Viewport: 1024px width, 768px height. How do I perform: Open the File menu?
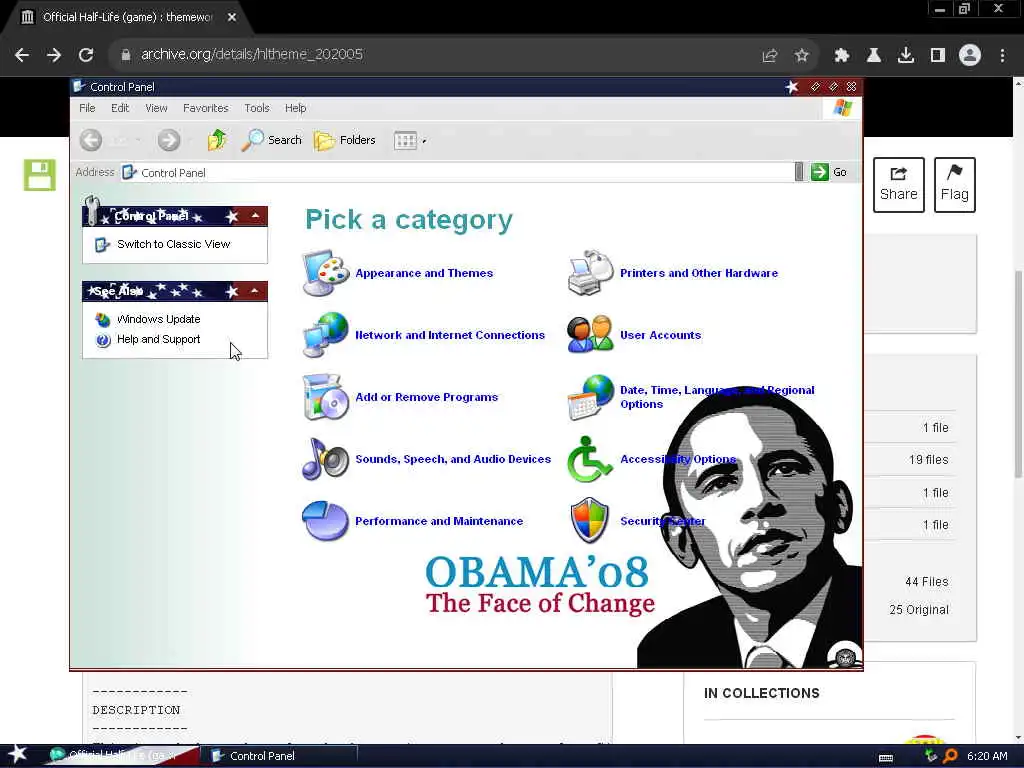point(87,108)
